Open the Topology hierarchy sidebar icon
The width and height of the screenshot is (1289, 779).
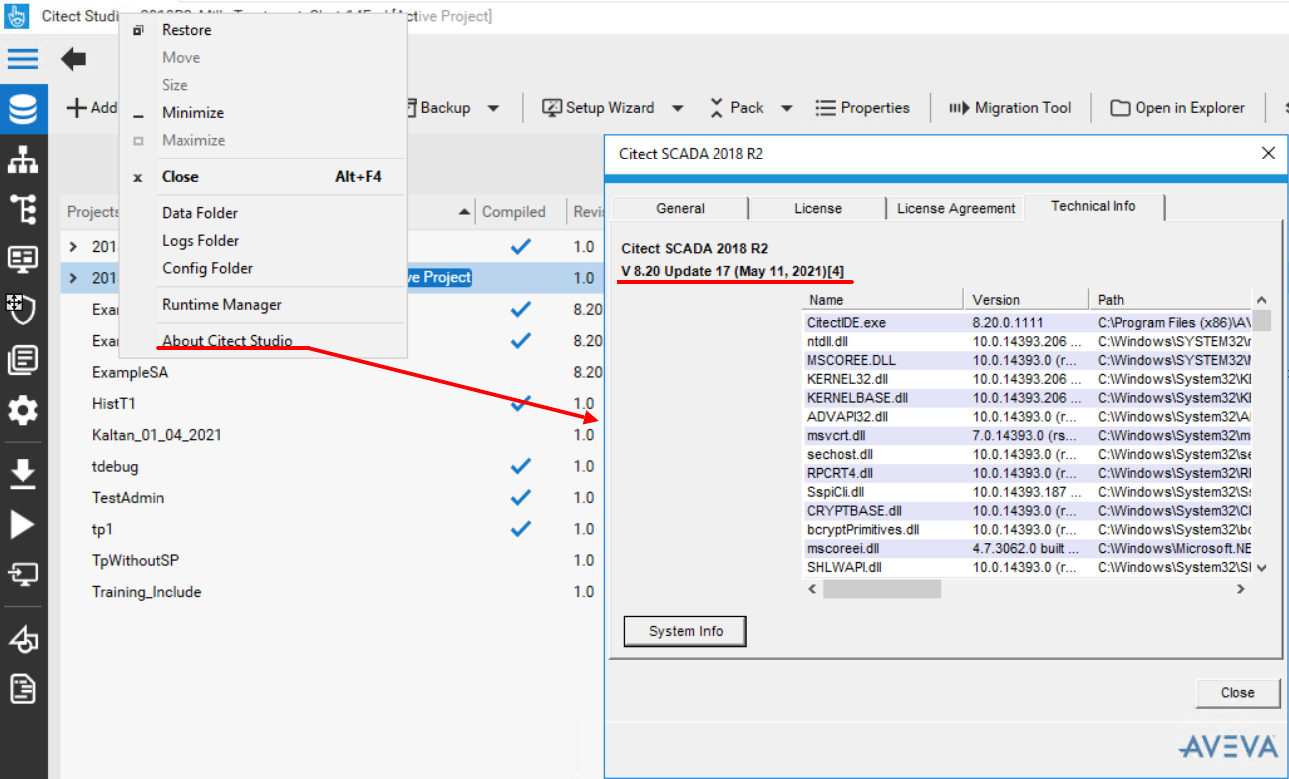tap(23, 159)
